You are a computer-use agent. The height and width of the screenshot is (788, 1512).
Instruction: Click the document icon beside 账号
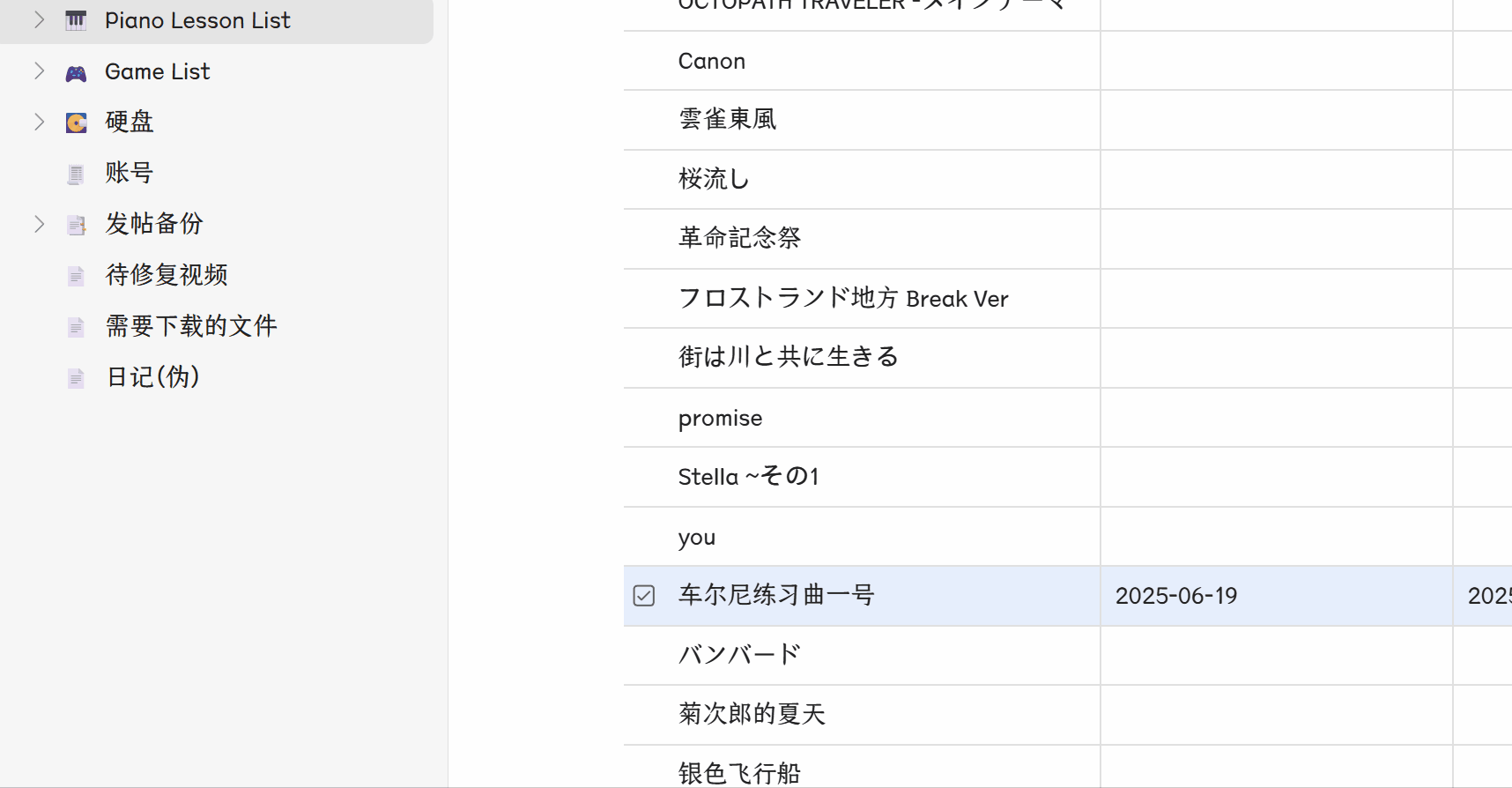[77, 174]
